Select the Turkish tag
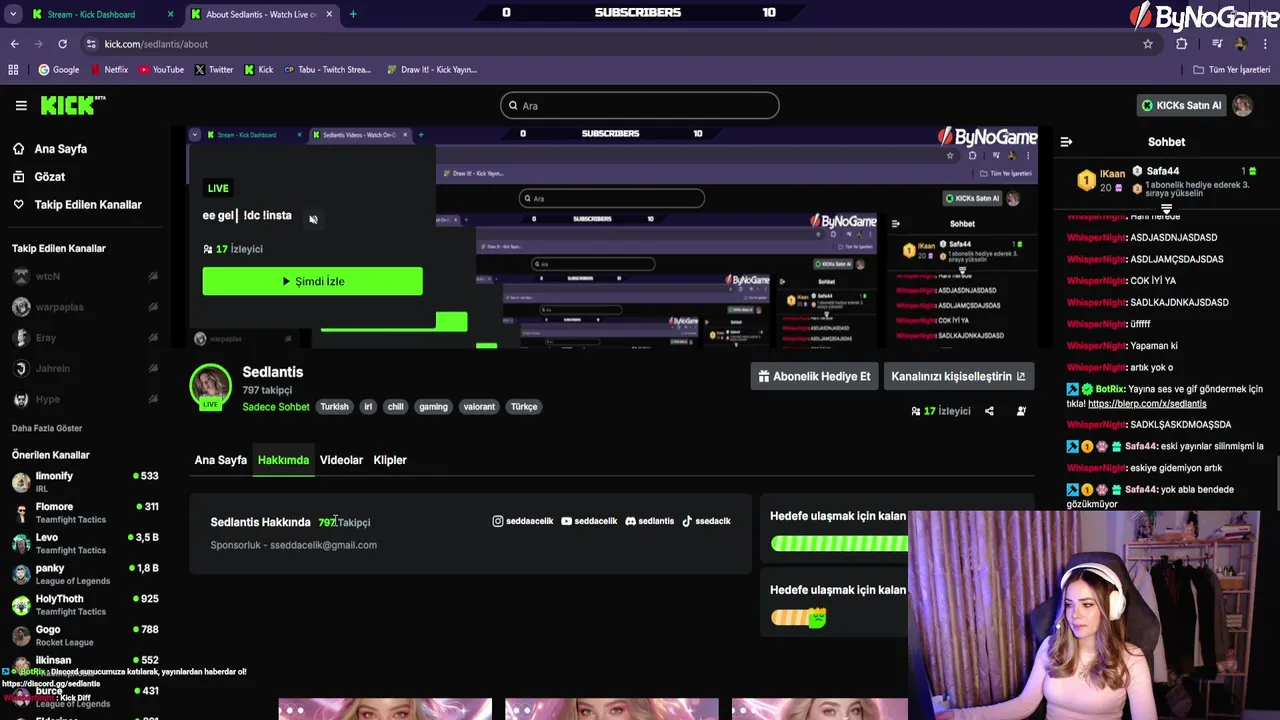The width and height of the screenshot is (1280, 720). click(x=334, y=407)
